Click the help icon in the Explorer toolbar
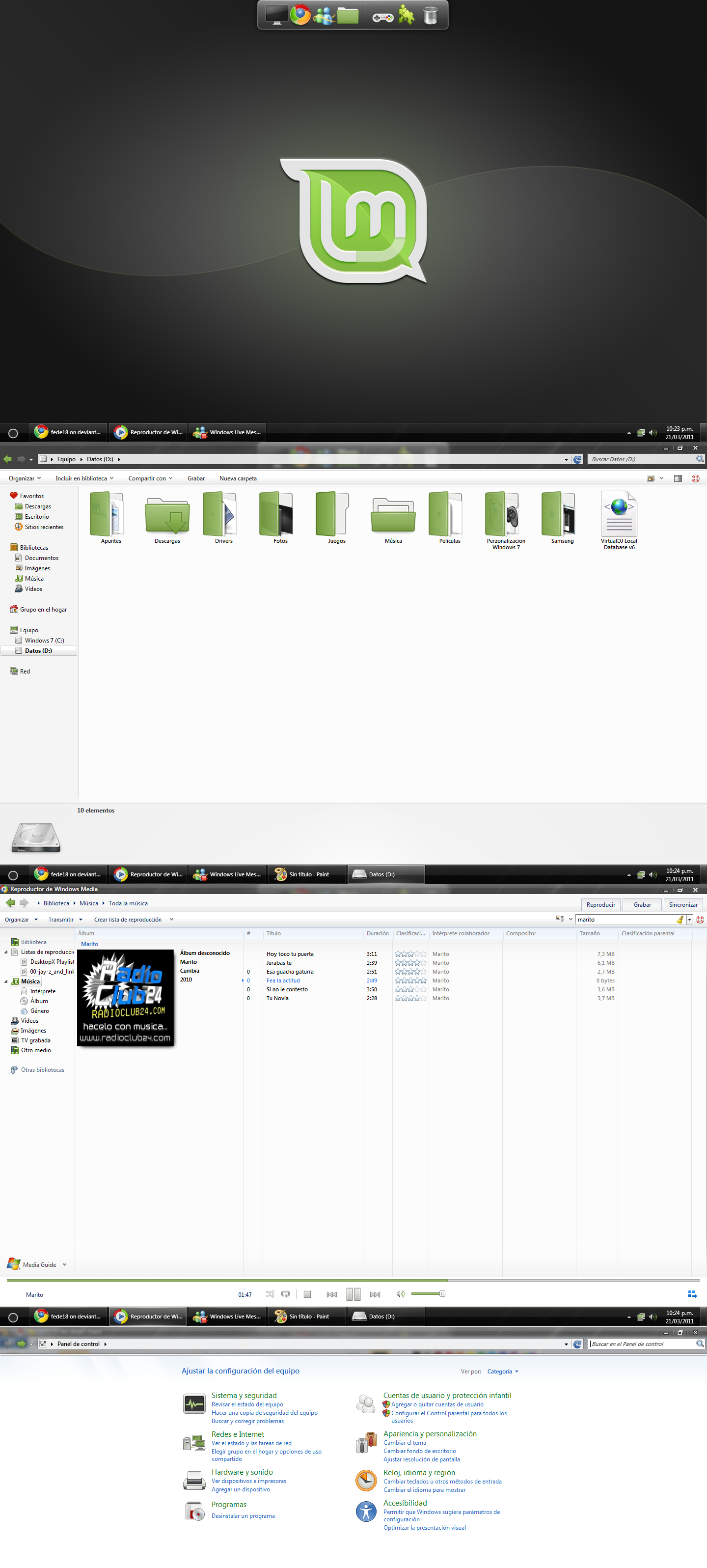This screenshot has height=1568, width=707. pyautogui.click(x=695, y=478)
